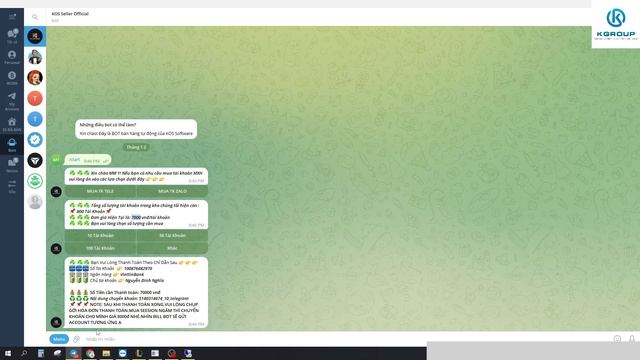Screen dimensions: 640x360
Task: Open the bot Menu button
Action: [59, 339]
